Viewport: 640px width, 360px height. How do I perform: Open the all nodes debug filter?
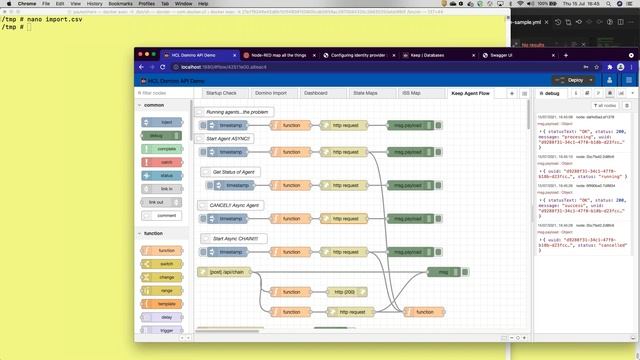pyautogui.click(x=605, y=106)
